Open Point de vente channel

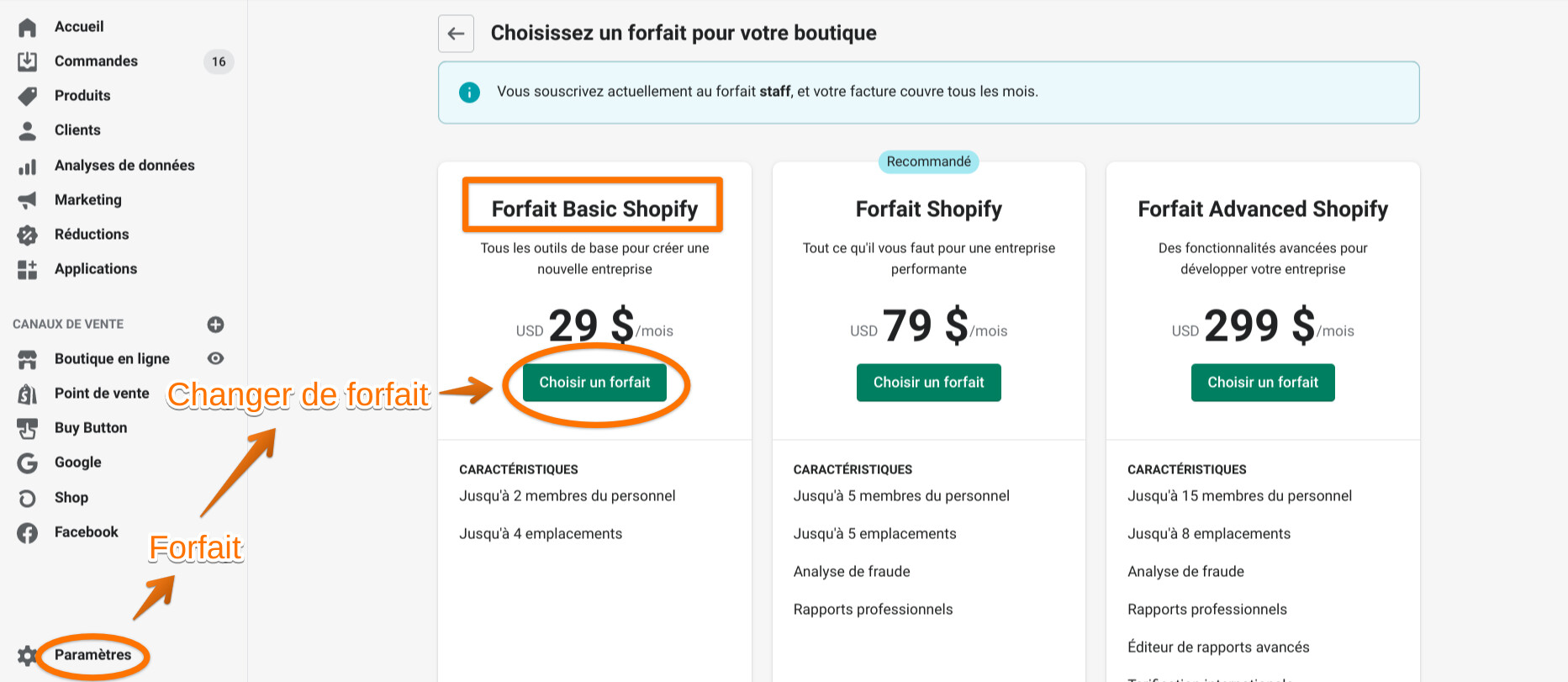click(x=102, y=394)
